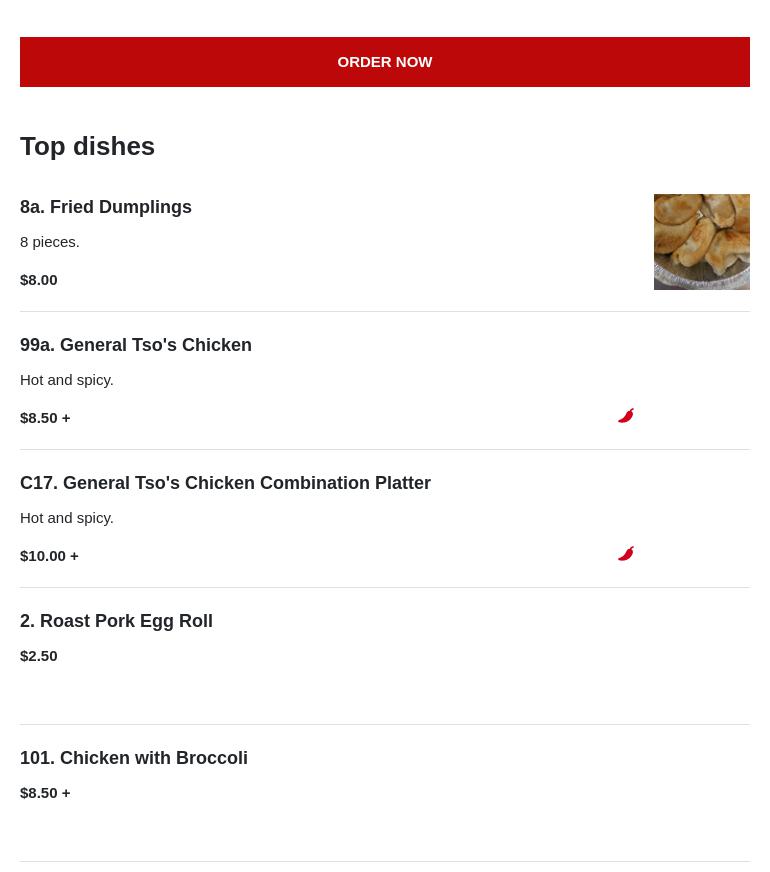Click $8.50 + price under Chicken with Broccoli
The height and width of the screenshot is (872, 770).
click(45, 793)
